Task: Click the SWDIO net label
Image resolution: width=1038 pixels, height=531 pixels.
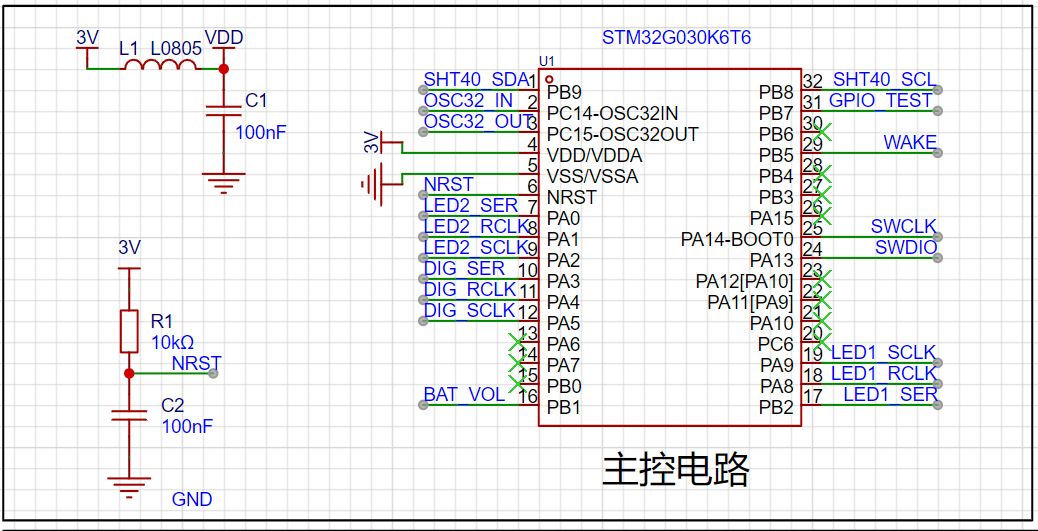Action: (x=906, y=248)
